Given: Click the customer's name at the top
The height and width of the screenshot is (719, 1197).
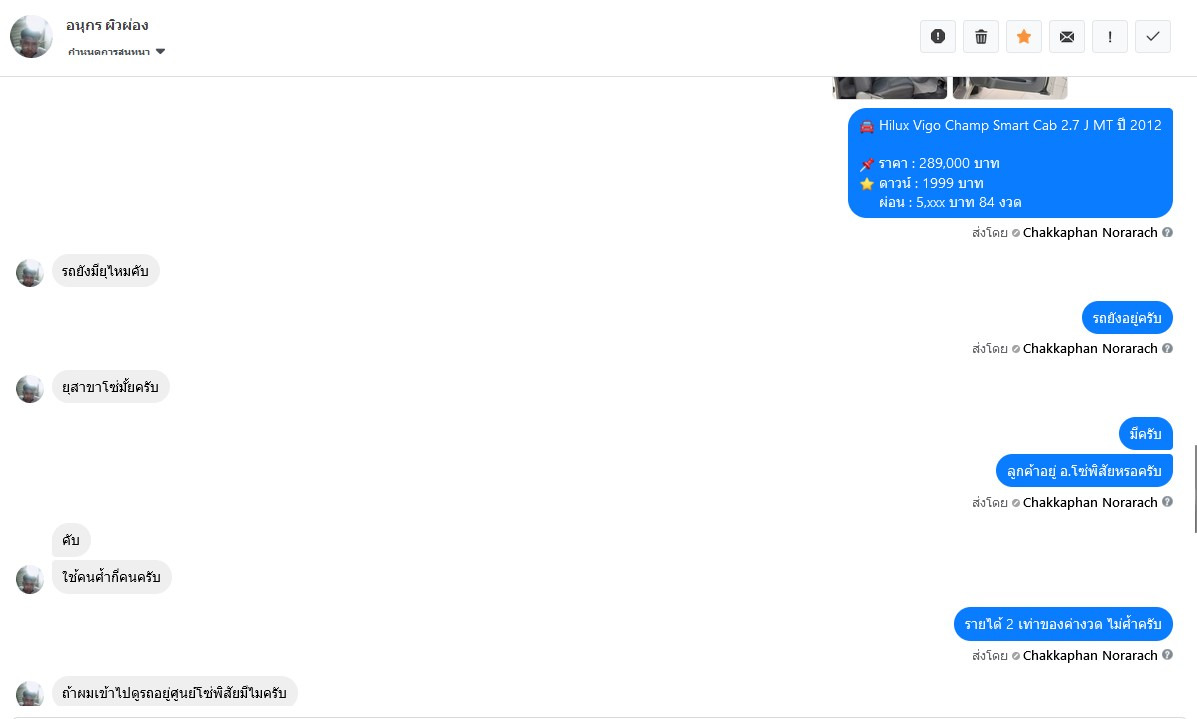Looking at the screenshot, I should coord(107,25).
